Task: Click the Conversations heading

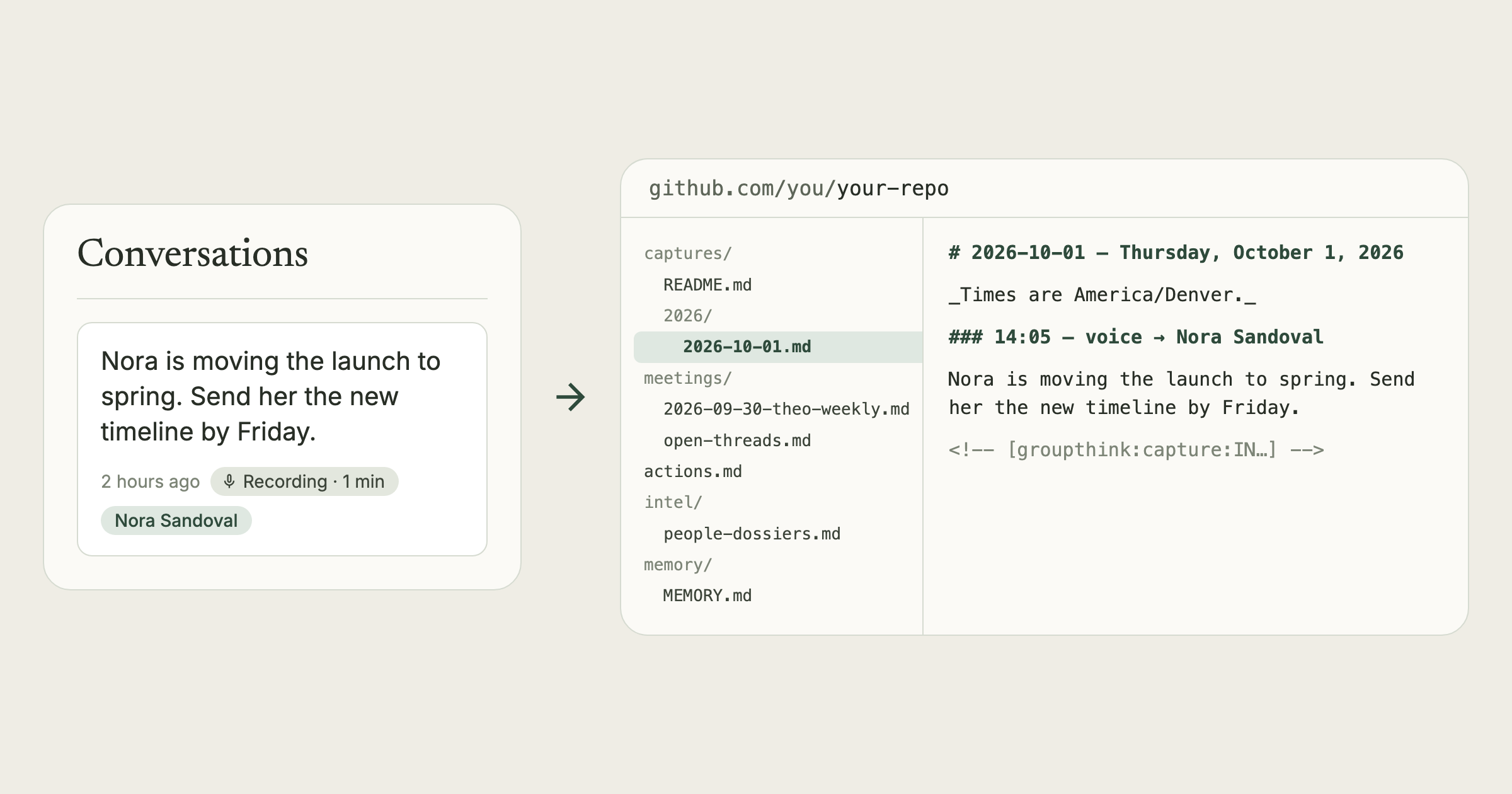Action: 193,253
